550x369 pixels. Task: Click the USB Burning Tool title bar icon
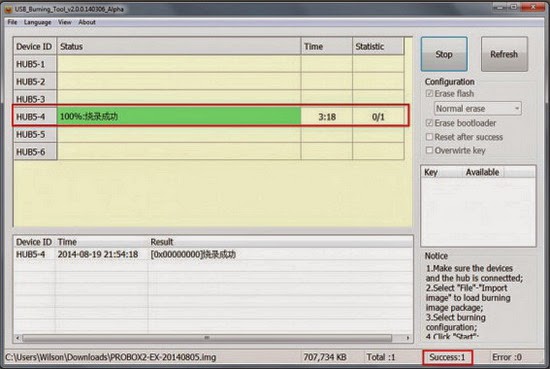[8, 9]
